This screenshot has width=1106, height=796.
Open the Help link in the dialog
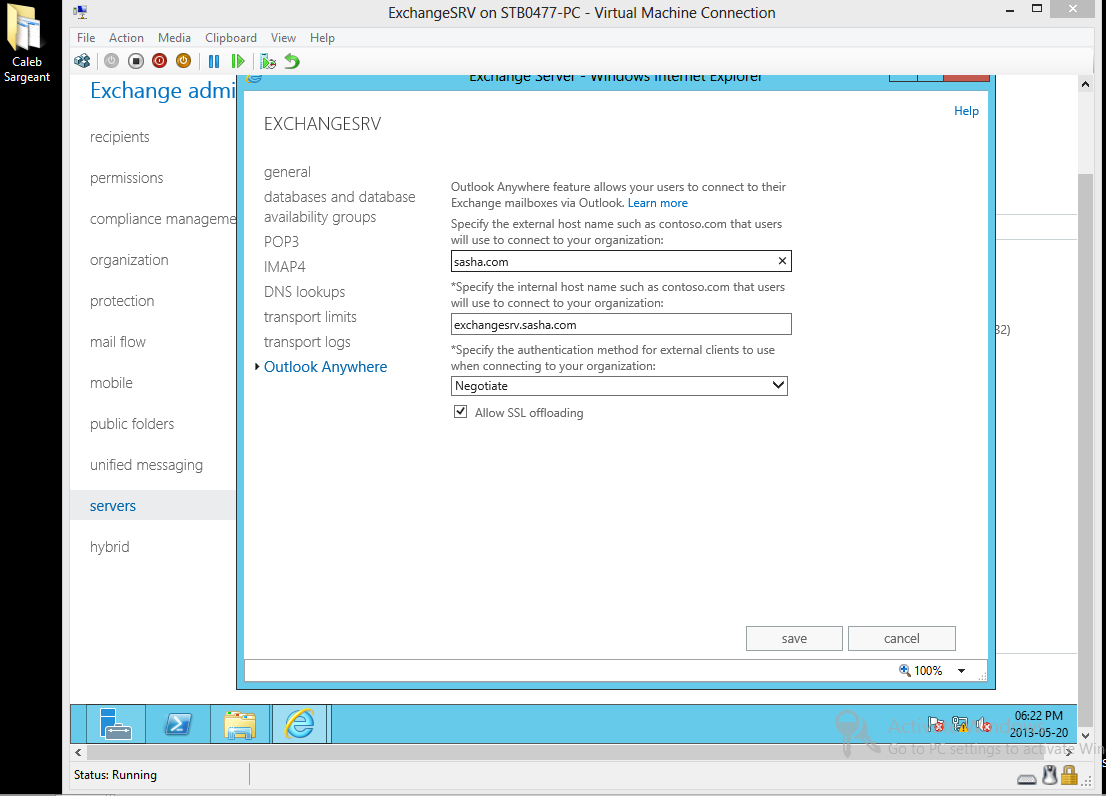tap(966, 111)
